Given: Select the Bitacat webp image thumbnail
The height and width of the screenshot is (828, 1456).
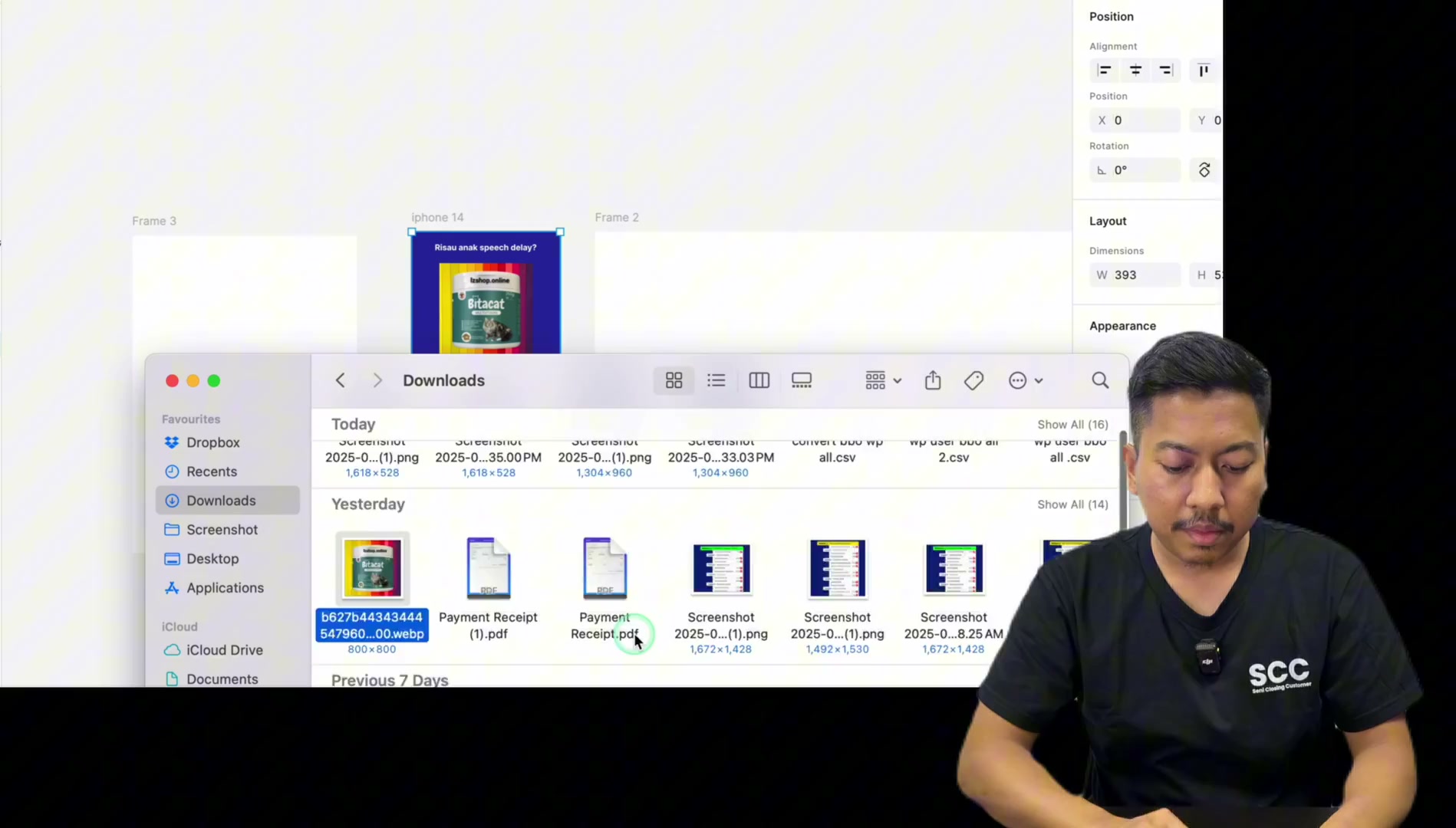Looking at the screenshot, I should coord(372,568).
